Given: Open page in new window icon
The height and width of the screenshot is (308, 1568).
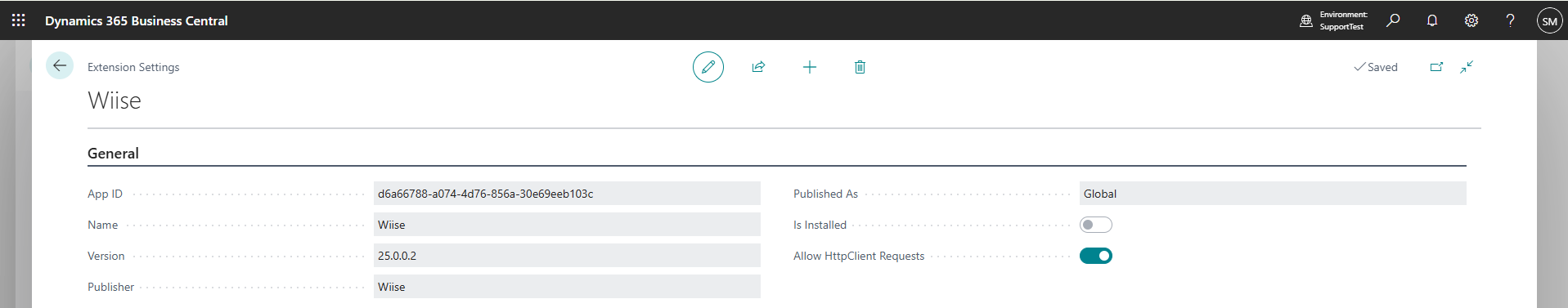Looking at the screenshot, I should (1436, 67).
